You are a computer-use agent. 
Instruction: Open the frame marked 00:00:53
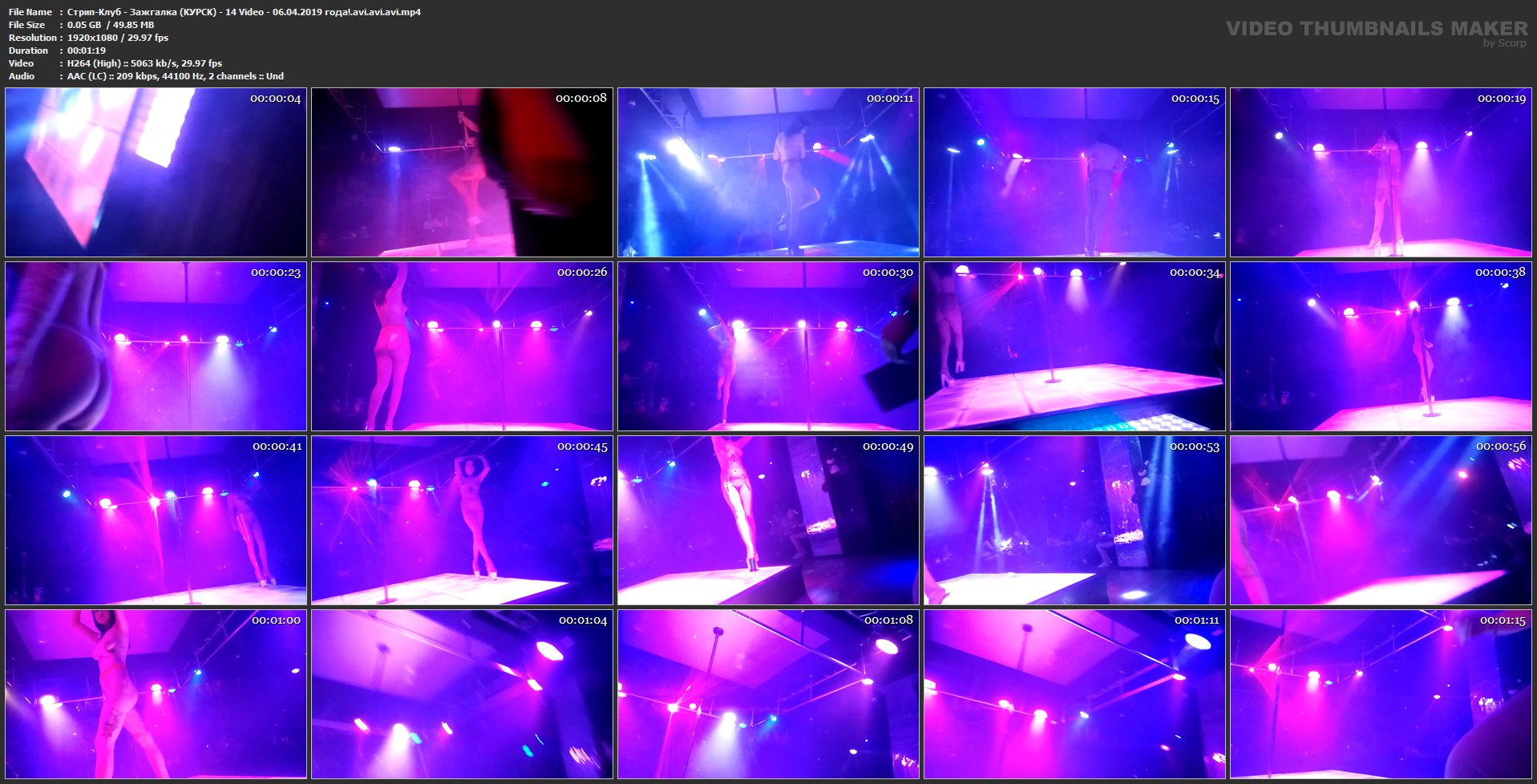click(x=1075, y=520)
